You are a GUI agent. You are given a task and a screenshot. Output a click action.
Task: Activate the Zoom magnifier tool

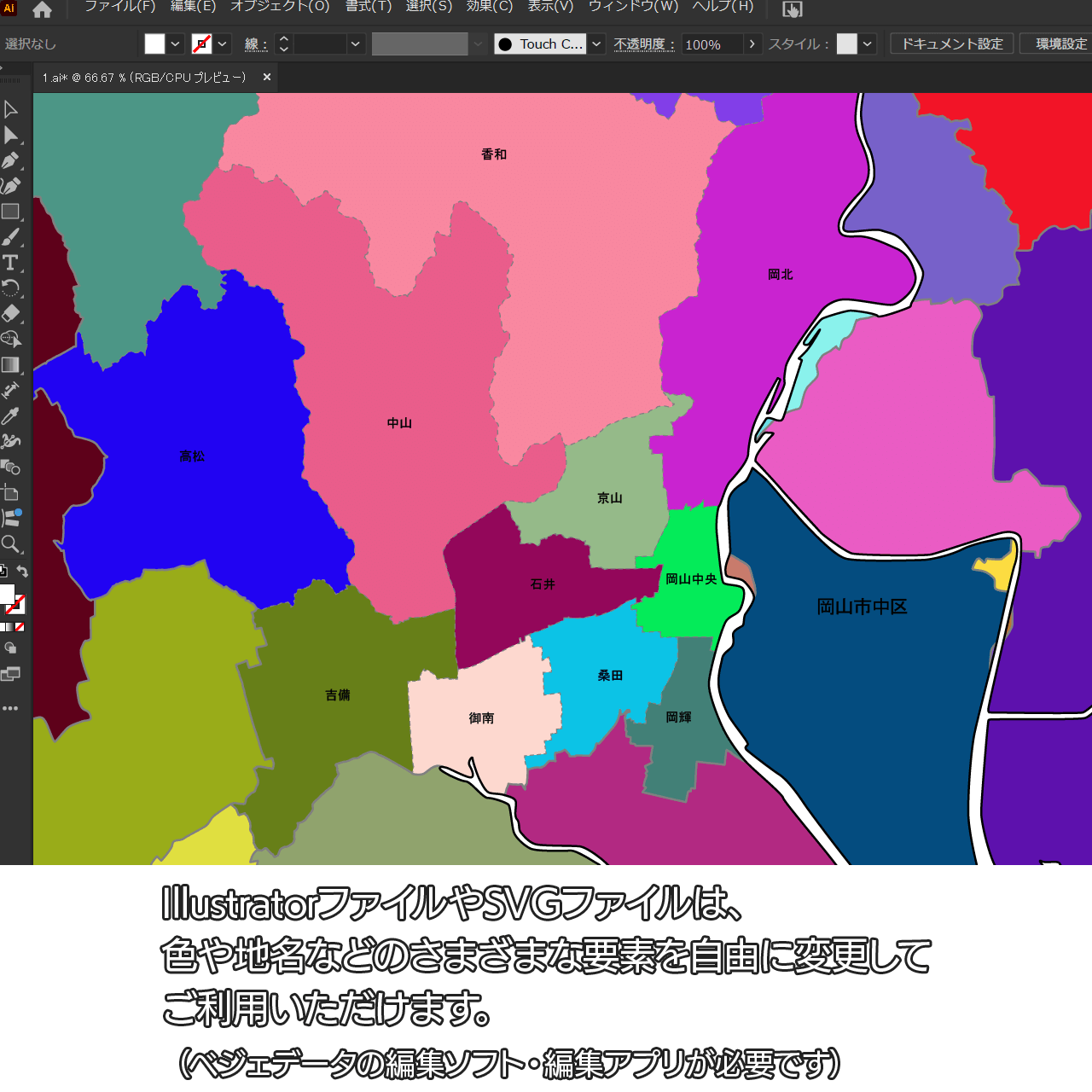[x=11, y=543]
